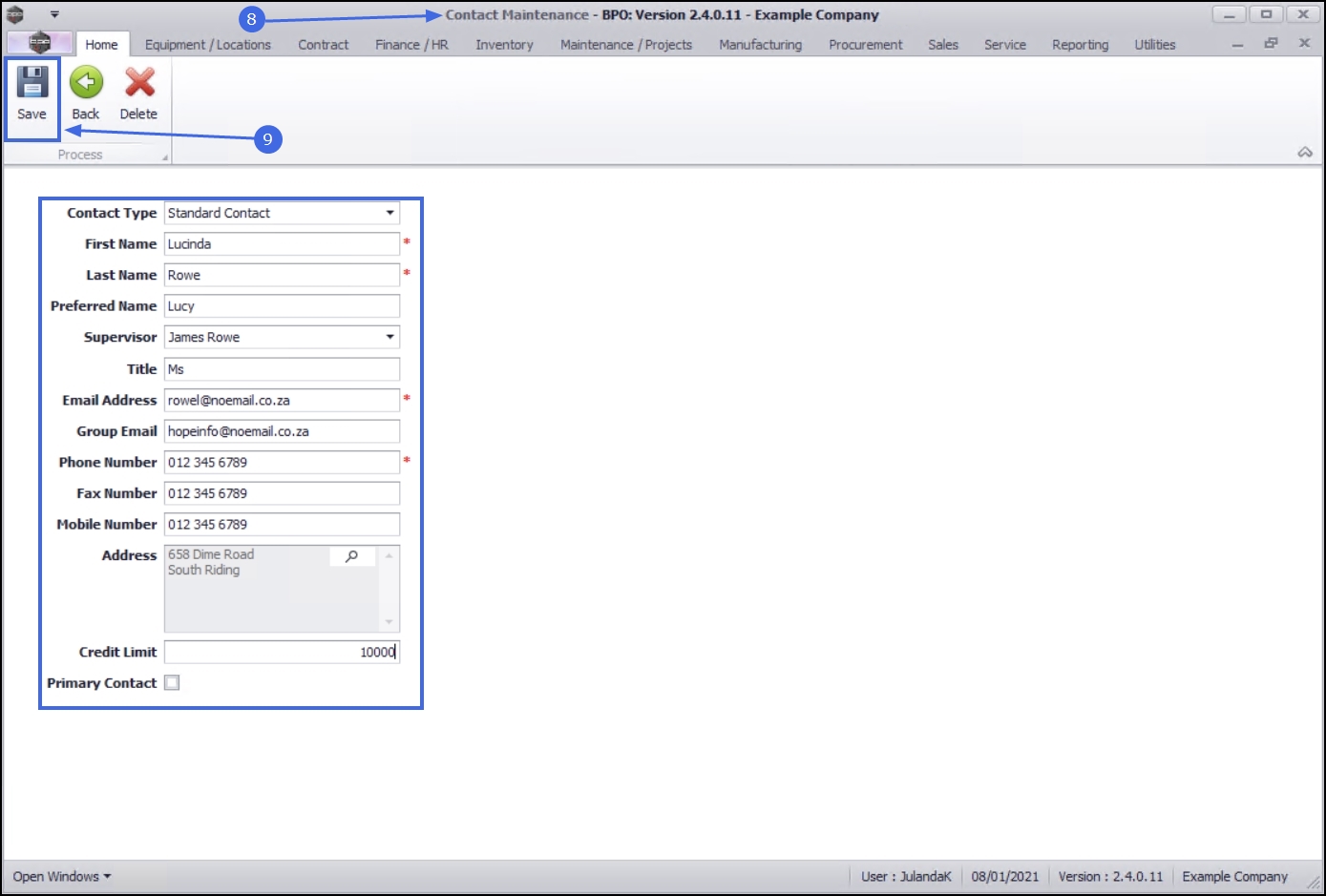Select the Finance / HR tab
The height and width of the screenshot is (896, 1326).
(411, 44)
